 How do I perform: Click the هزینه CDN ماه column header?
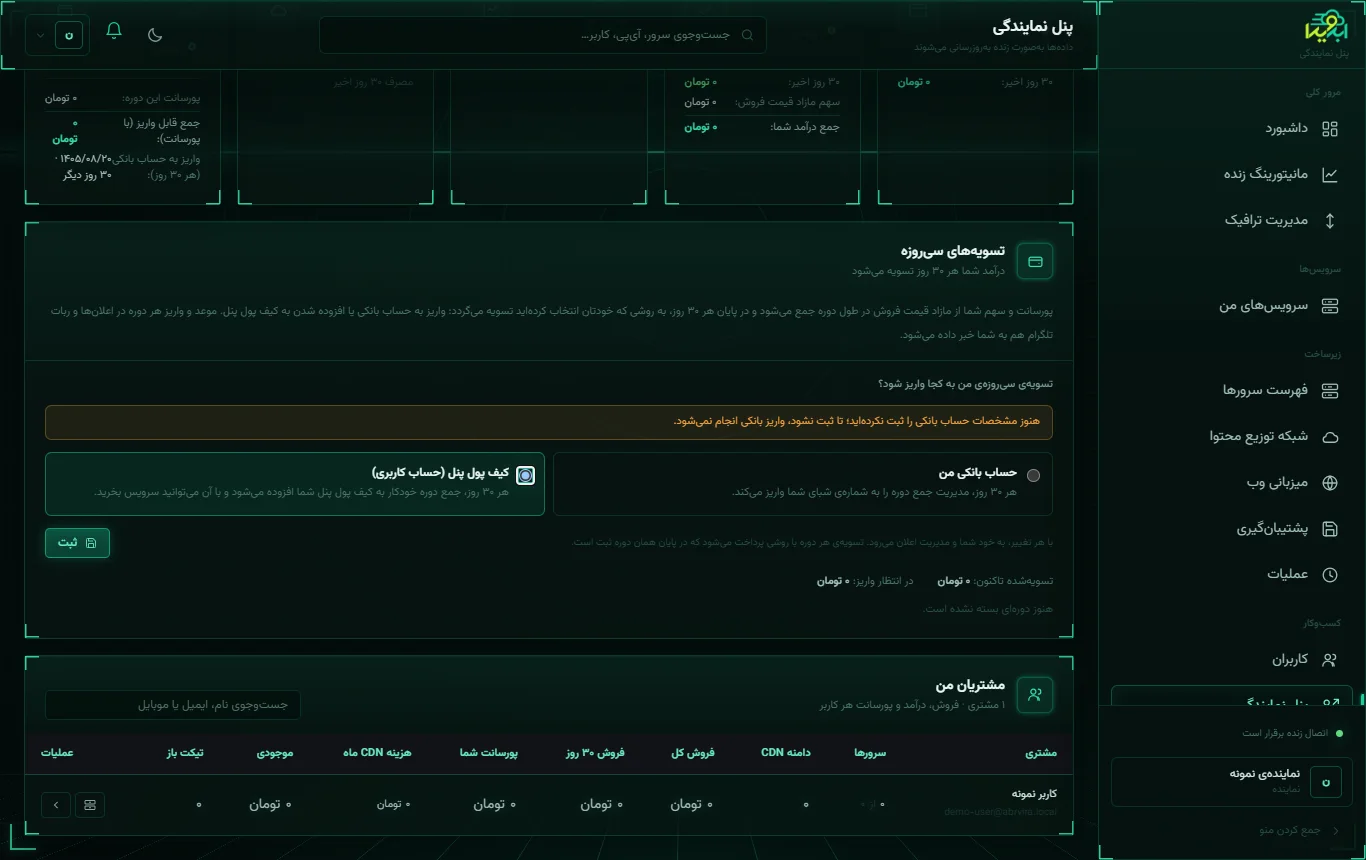(x=377, y=753)
